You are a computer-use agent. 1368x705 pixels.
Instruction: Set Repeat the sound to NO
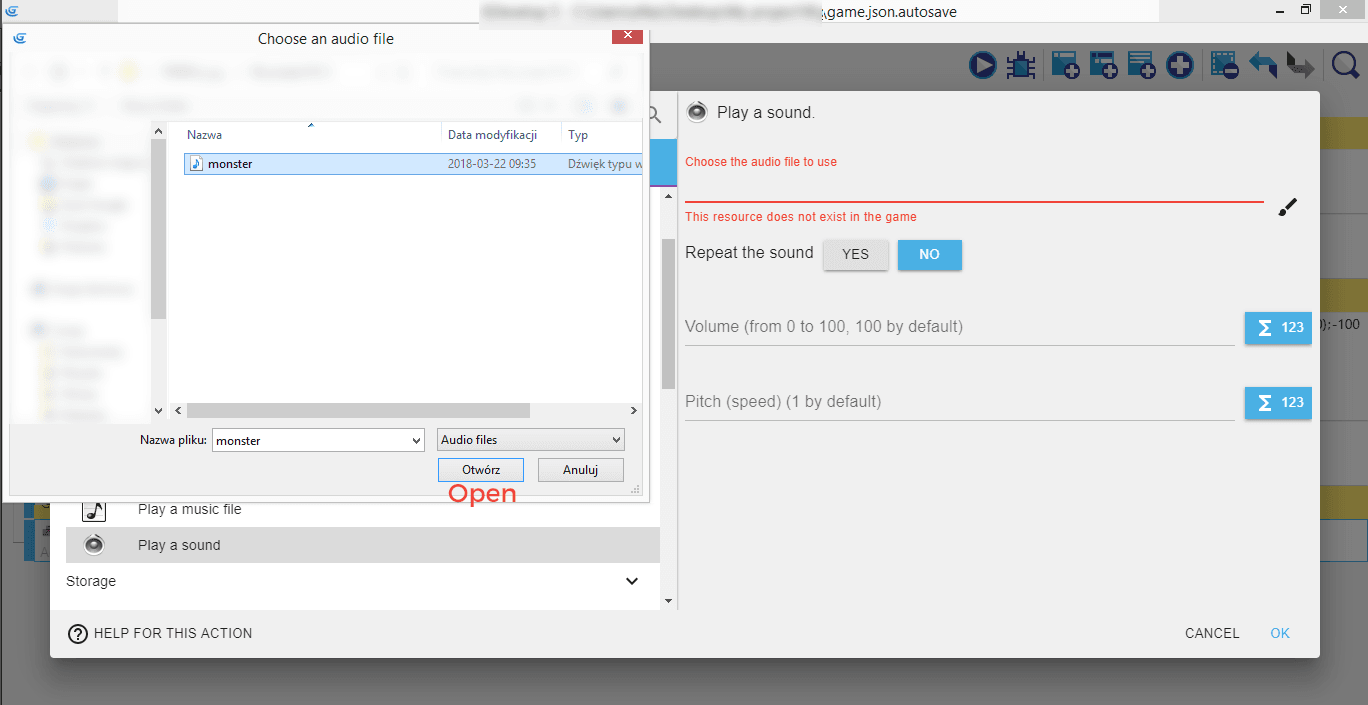pyautogui.click(x=929, y=255)
